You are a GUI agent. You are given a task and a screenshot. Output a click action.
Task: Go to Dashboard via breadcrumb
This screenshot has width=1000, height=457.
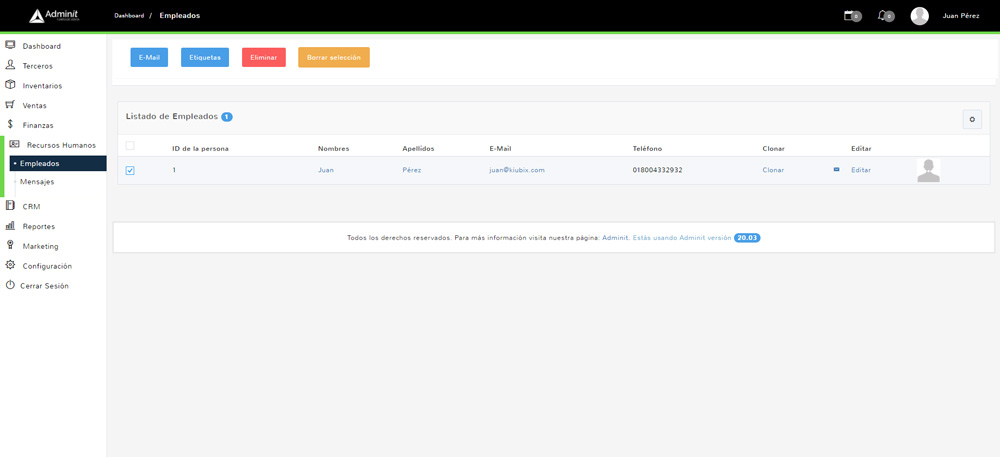coord(128,16)
